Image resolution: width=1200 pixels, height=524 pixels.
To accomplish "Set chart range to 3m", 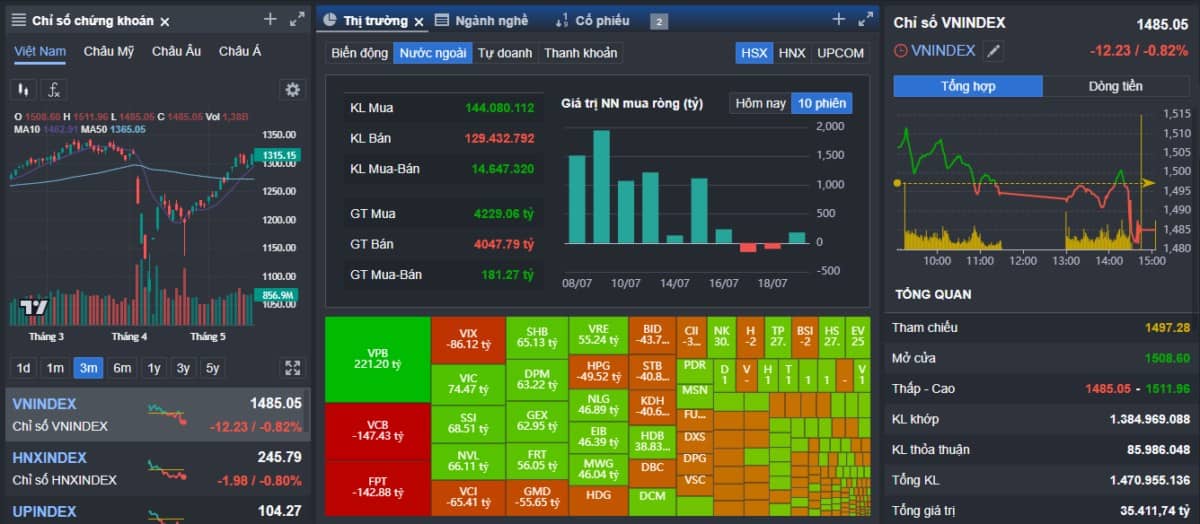I will tap(89, 368).
